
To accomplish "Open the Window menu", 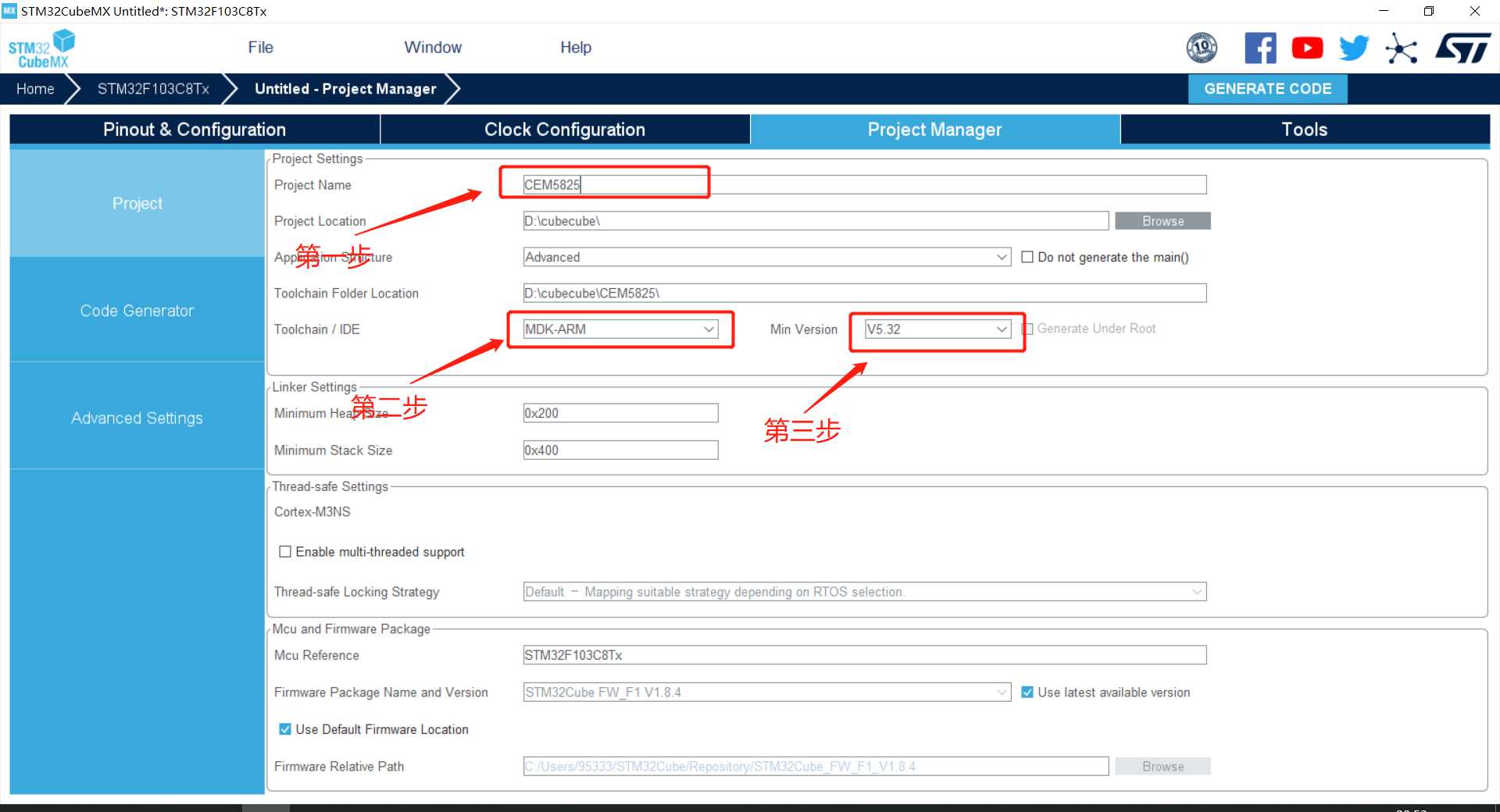I will pos(433,48).
